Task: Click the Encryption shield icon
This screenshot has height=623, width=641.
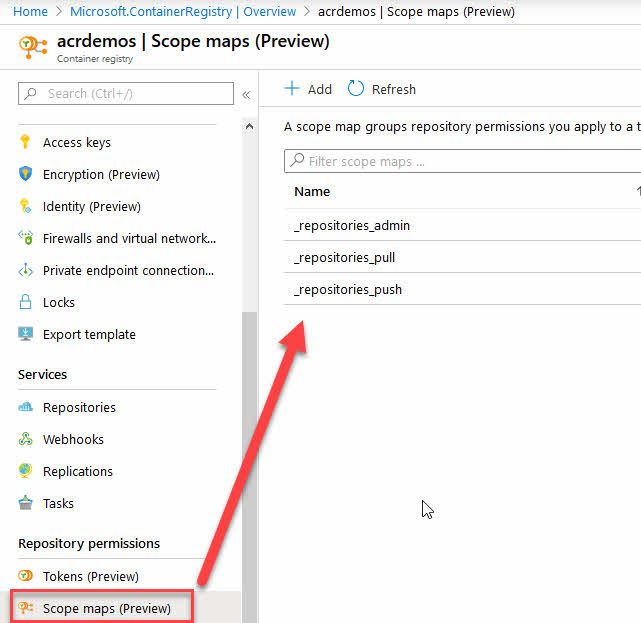Action: (26, 174)
